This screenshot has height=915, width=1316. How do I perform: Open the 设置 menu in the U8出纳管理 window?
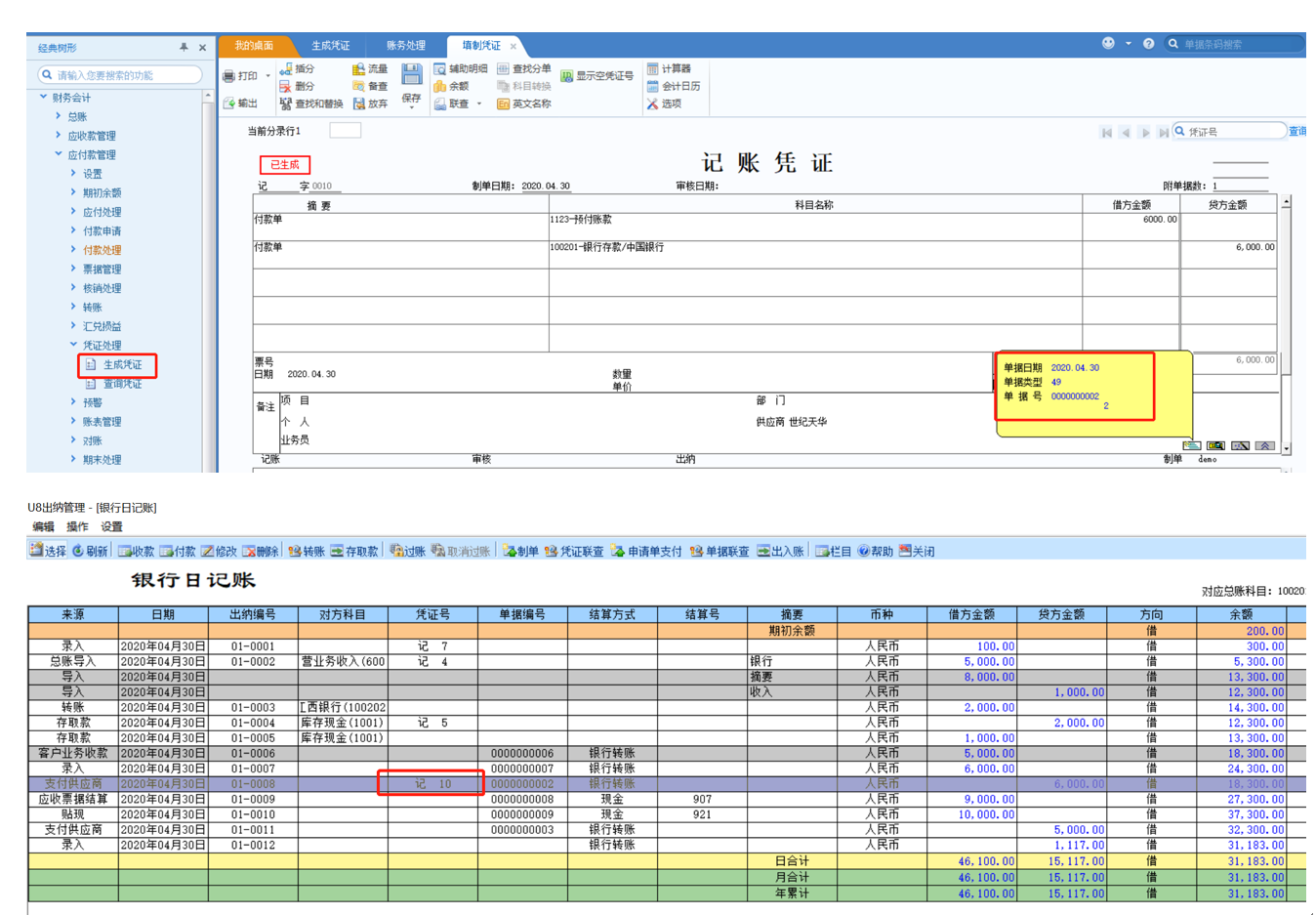coord(112,526)
